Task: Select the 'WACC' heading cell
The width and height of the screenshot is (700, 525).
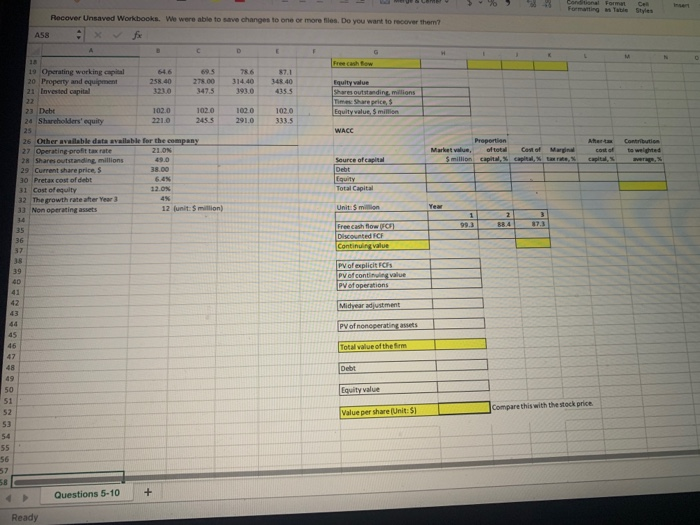Action: click(x=344, y=130)
